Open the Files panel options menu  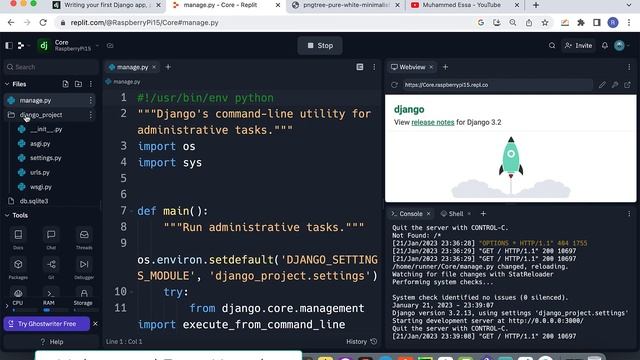pyautogui.click(x=91, y=84)
